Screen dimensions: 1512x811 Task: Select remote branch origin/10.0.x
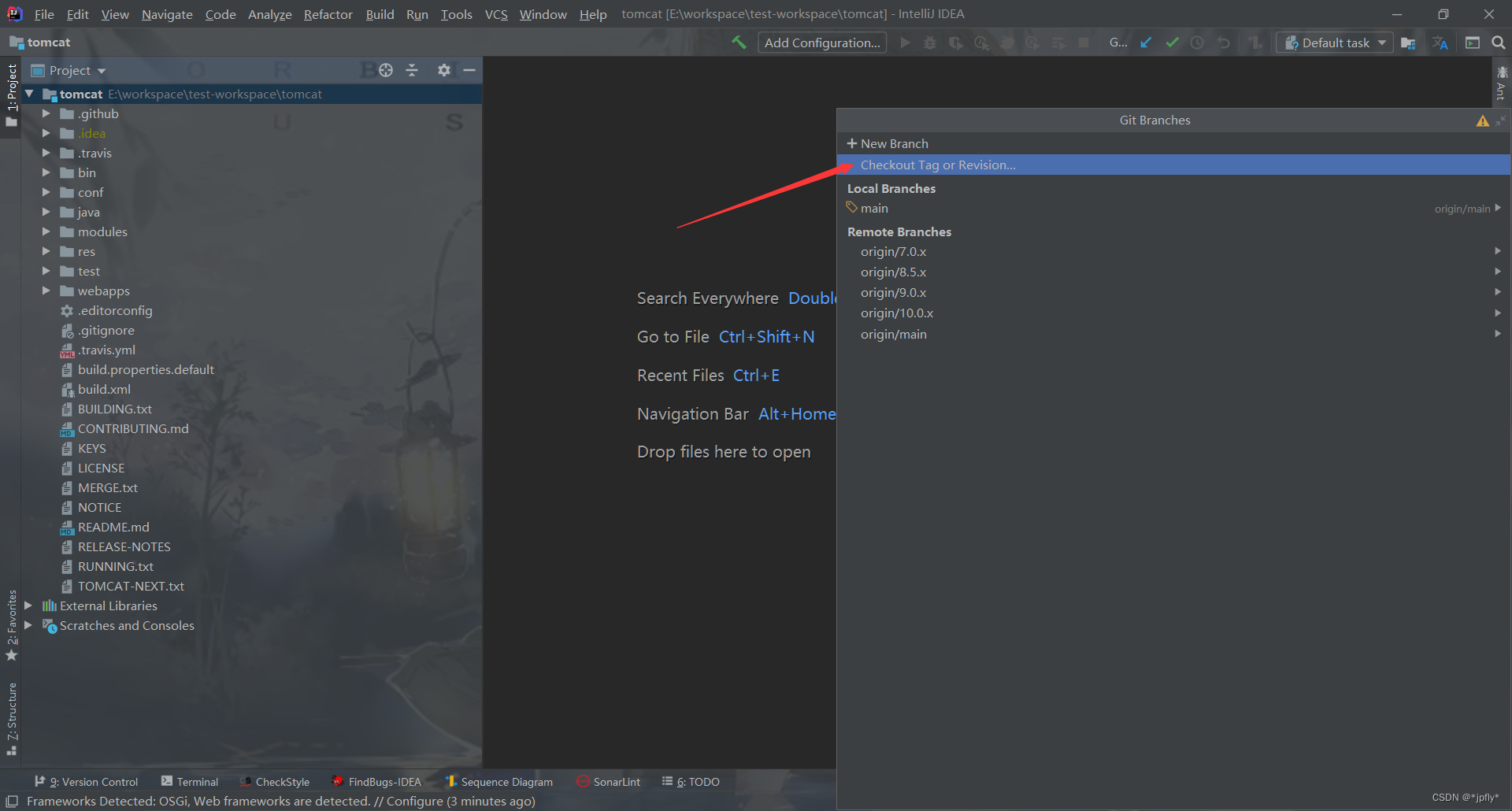tap(1173, 313)
